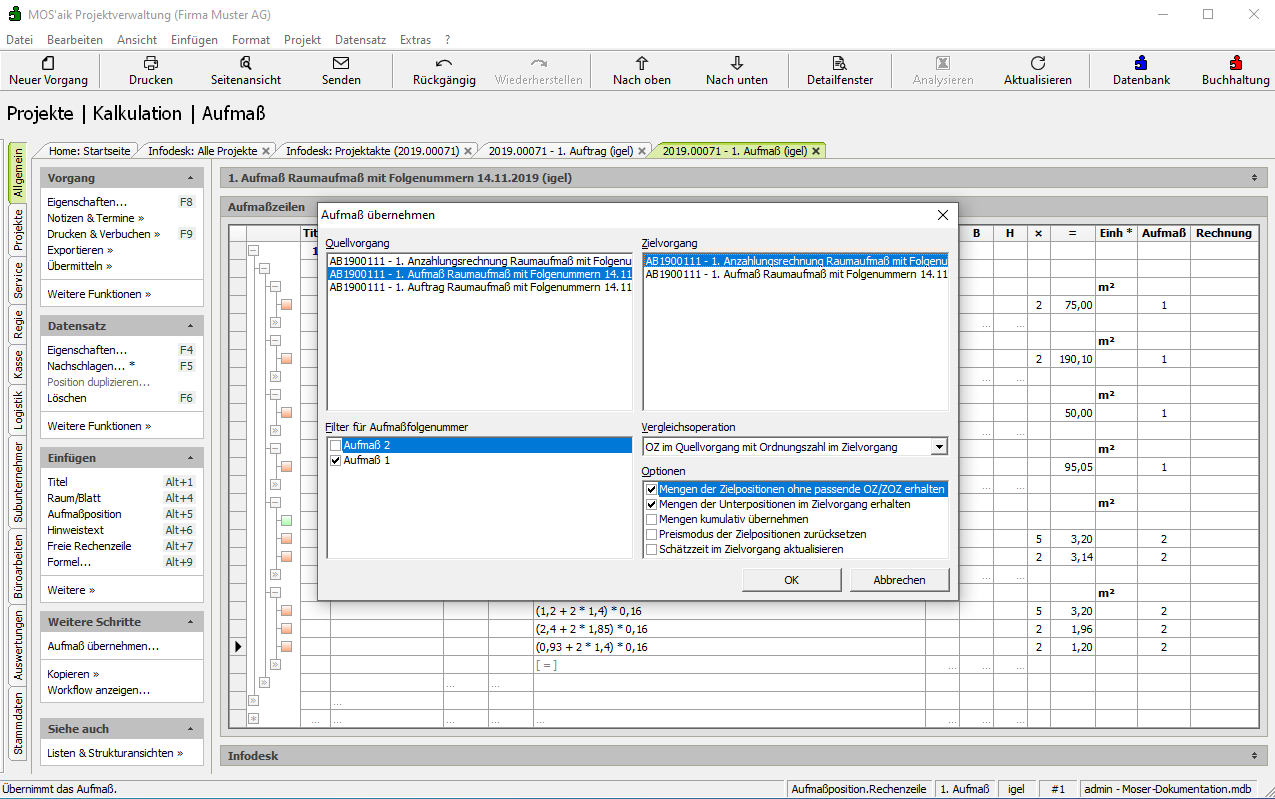Click the Rückgängig undo icon
This screenshot has height=799, width=1275.
[x=444, y=63]
